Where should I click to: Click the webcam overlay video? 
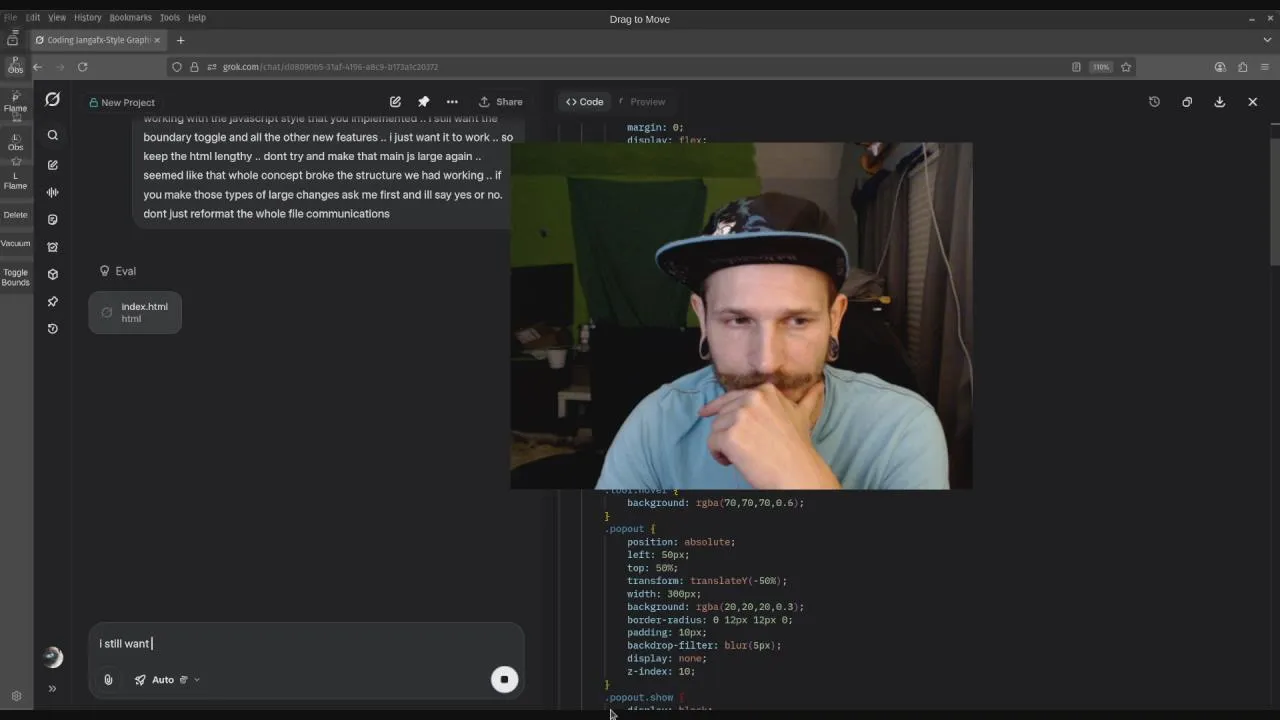741,316
